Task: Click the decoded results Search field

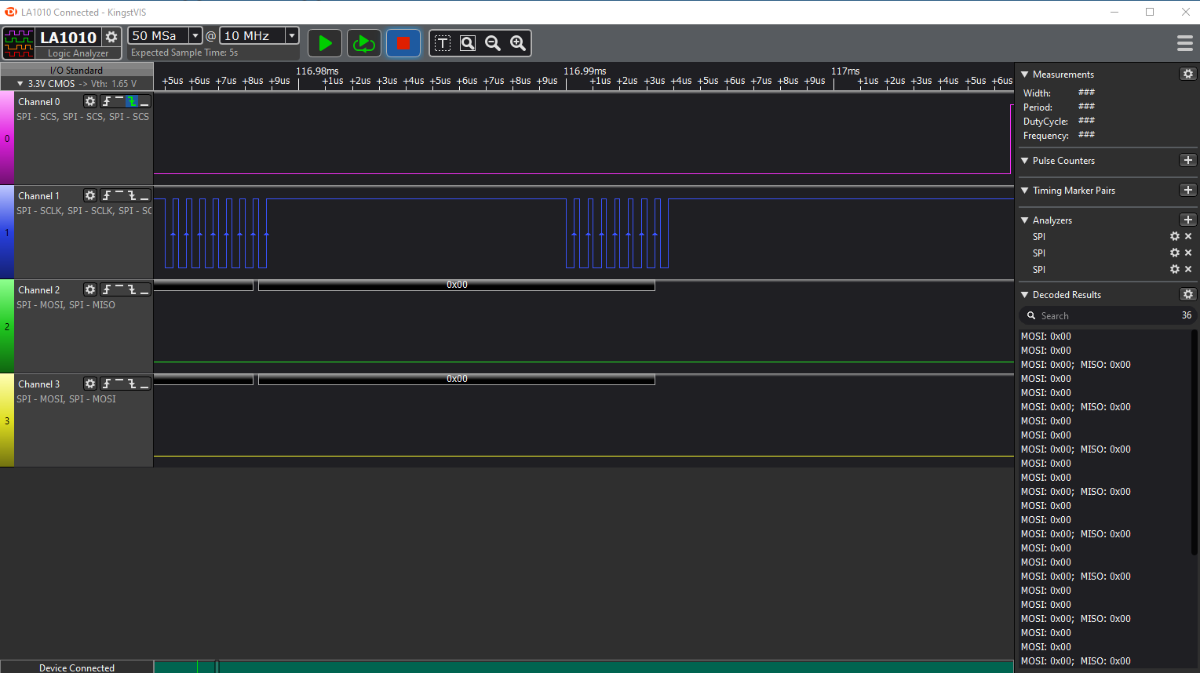Action: click(x=1100, y=315)
